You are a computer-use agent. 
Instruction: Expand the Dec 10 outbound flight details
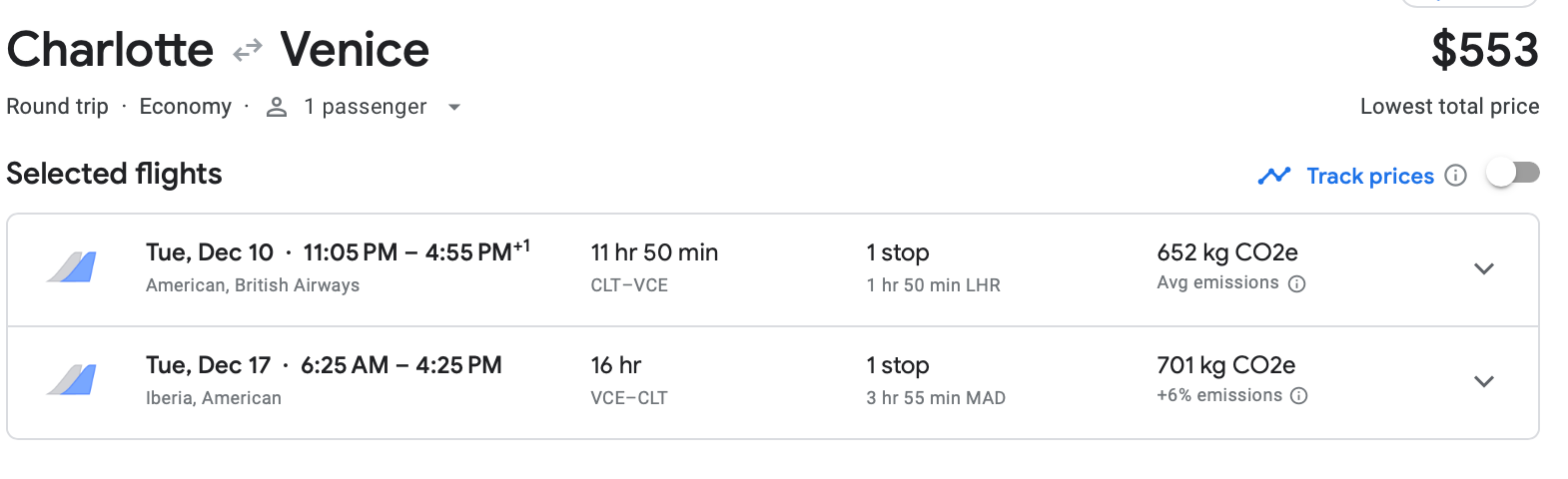[1484, 268]
